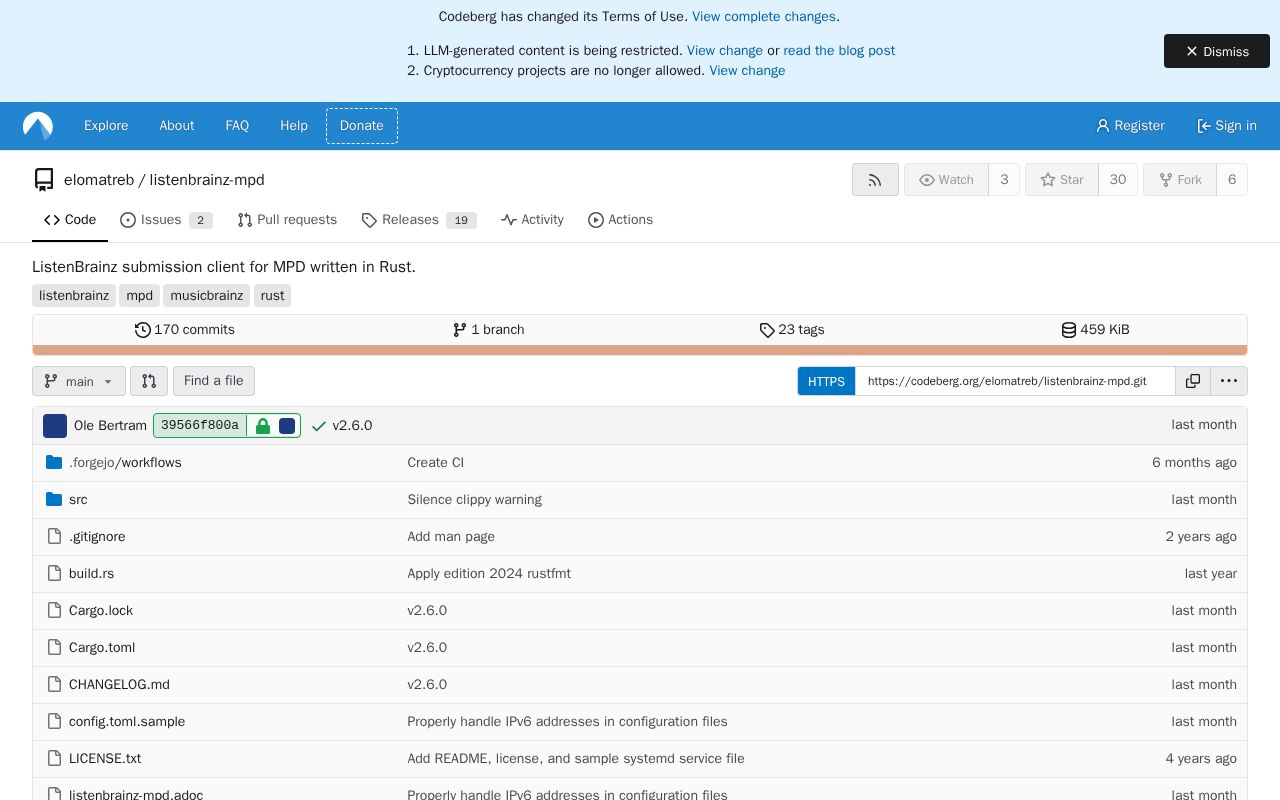Open About in the navbar
Screen dimensions: 1280x800
click(177, 126)
